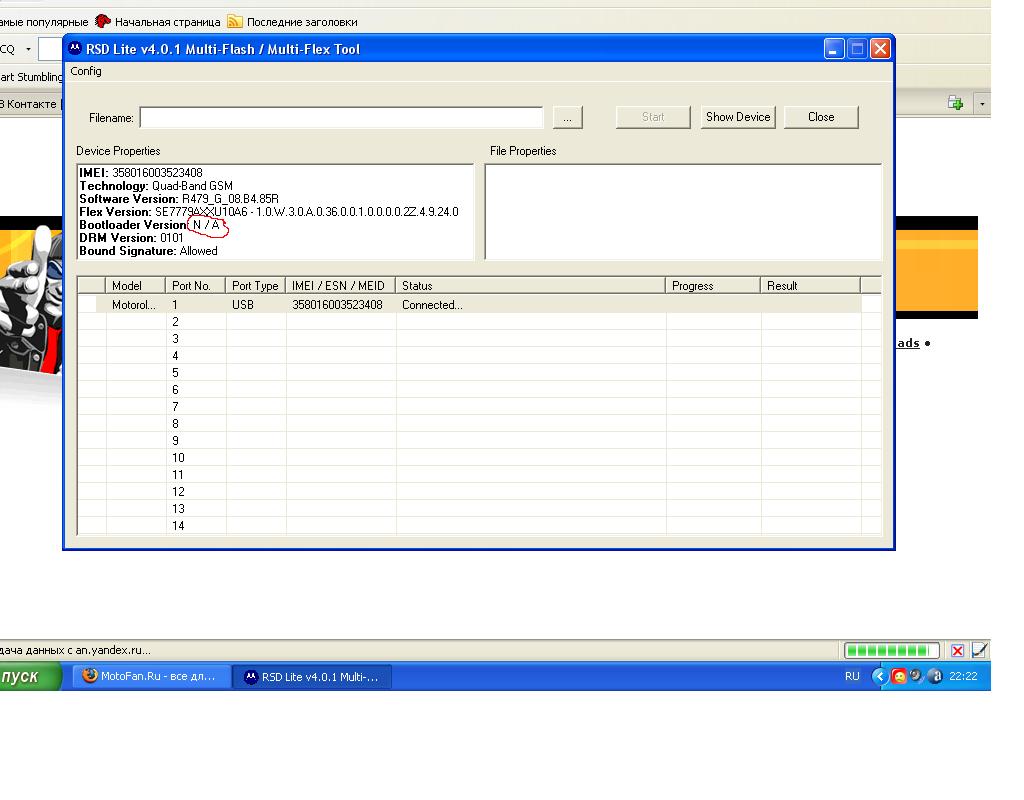The width and height of the screenshot is (1024, 800).
Task: Click the Show Device button
Action: click(738, 117)
